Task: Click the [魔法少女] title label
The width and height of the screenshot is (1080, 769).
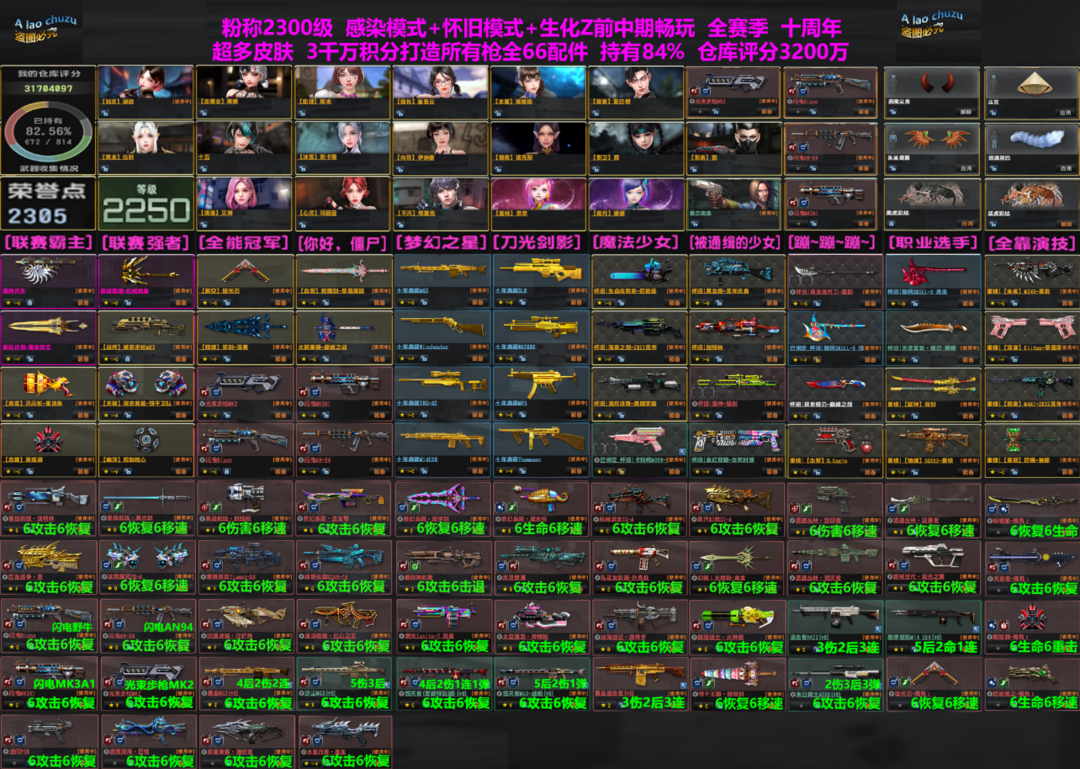Action: [636, 243]
